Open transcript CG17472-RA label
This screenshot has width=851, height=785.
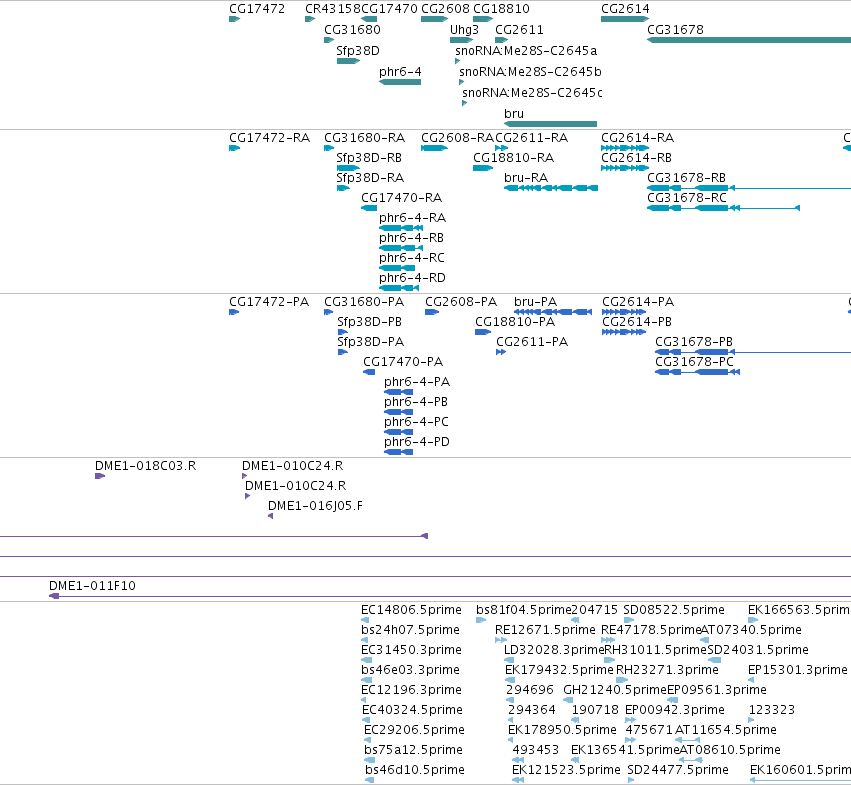coord(269,138)
